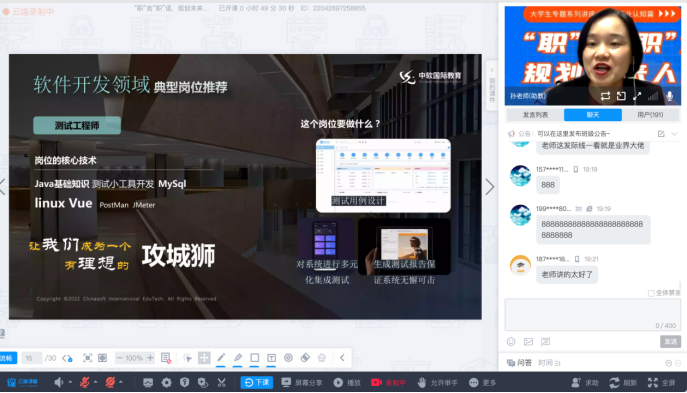Click the chat message input box
687x393 pixels.
(592, 315)
